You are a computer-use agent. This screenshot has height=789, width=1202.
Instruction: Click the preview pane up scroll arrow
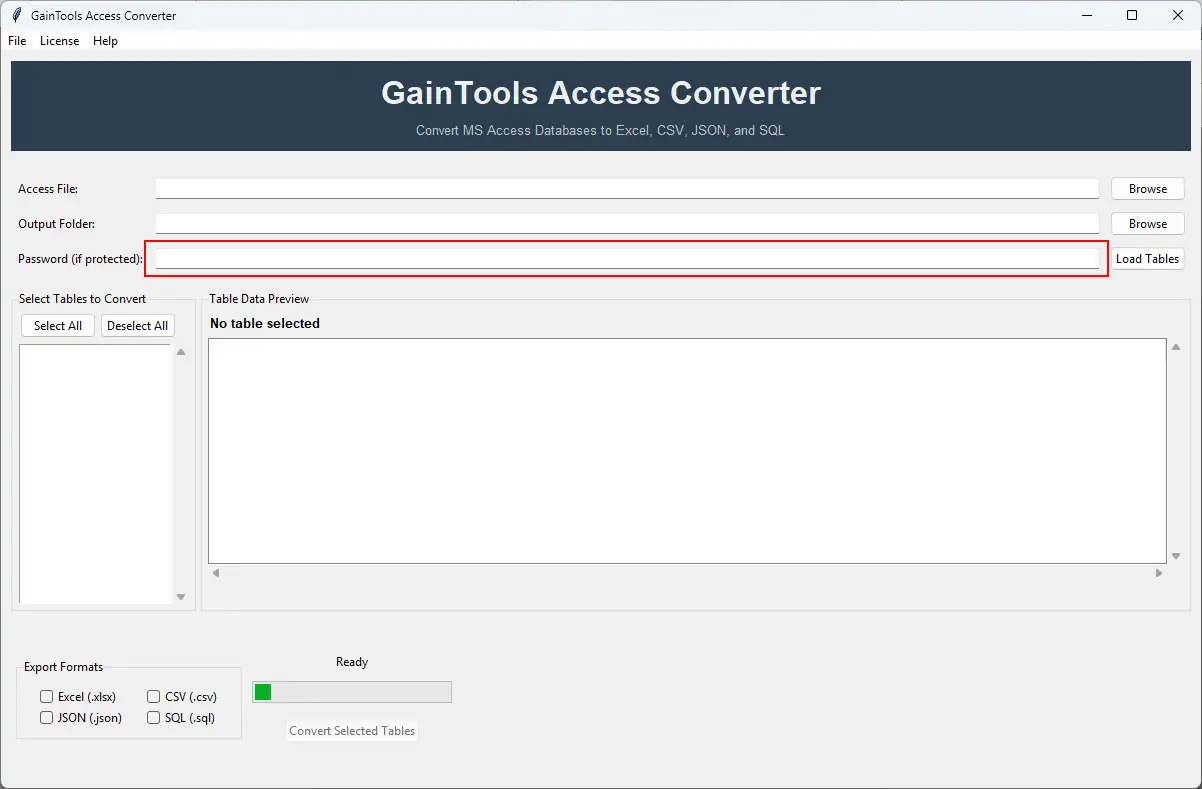[x=1176, y=347]
